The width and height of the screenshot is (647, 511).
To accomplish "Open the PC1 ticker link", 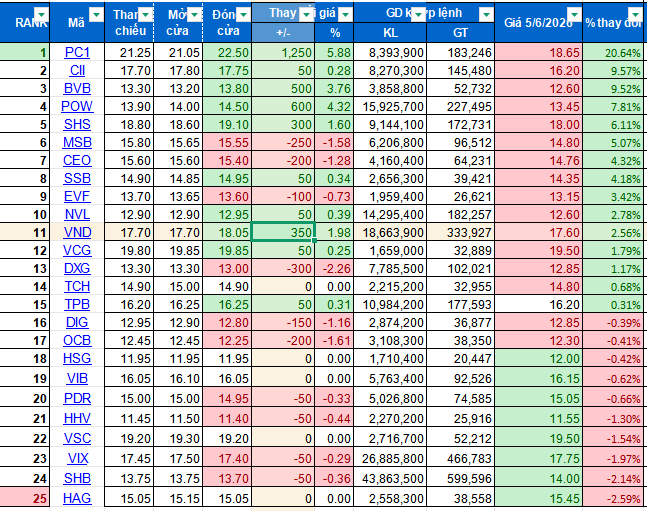I will coord(77,52).
